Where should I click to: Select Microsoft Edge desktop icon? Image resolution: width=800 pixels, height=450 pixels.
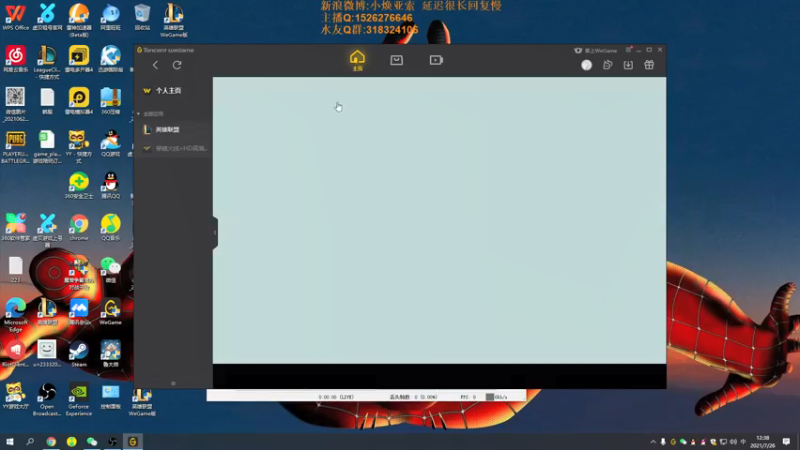(15, 315)
